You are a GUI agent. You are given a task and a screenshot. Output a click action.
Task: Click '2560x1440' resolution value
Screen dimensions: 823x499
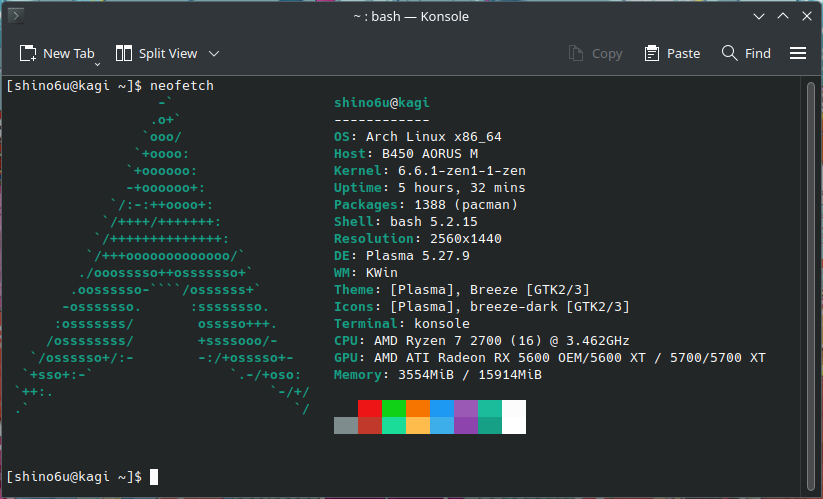[x=466, y=239]
